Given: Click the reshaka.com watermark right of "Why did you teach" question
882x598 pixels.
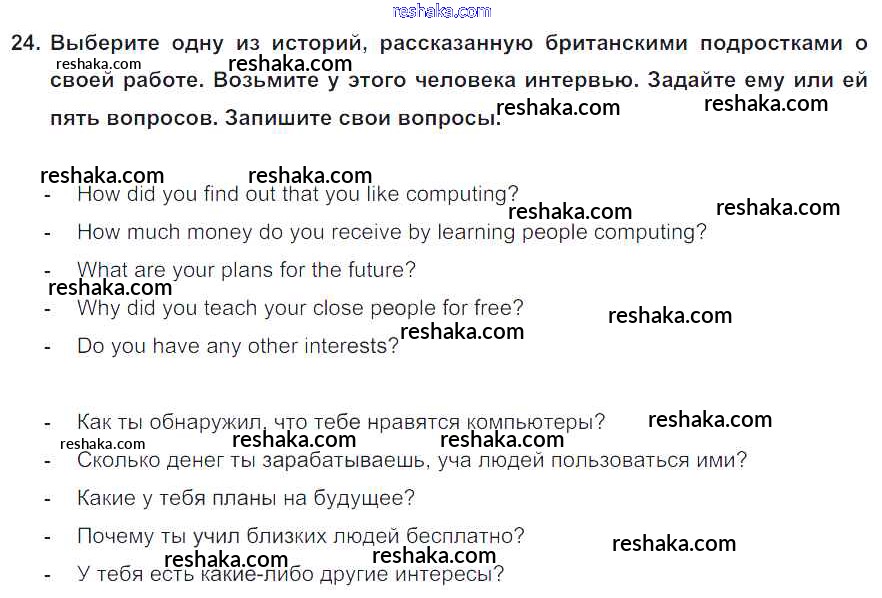Looking at the screenshot, I should tap(669, 316).
